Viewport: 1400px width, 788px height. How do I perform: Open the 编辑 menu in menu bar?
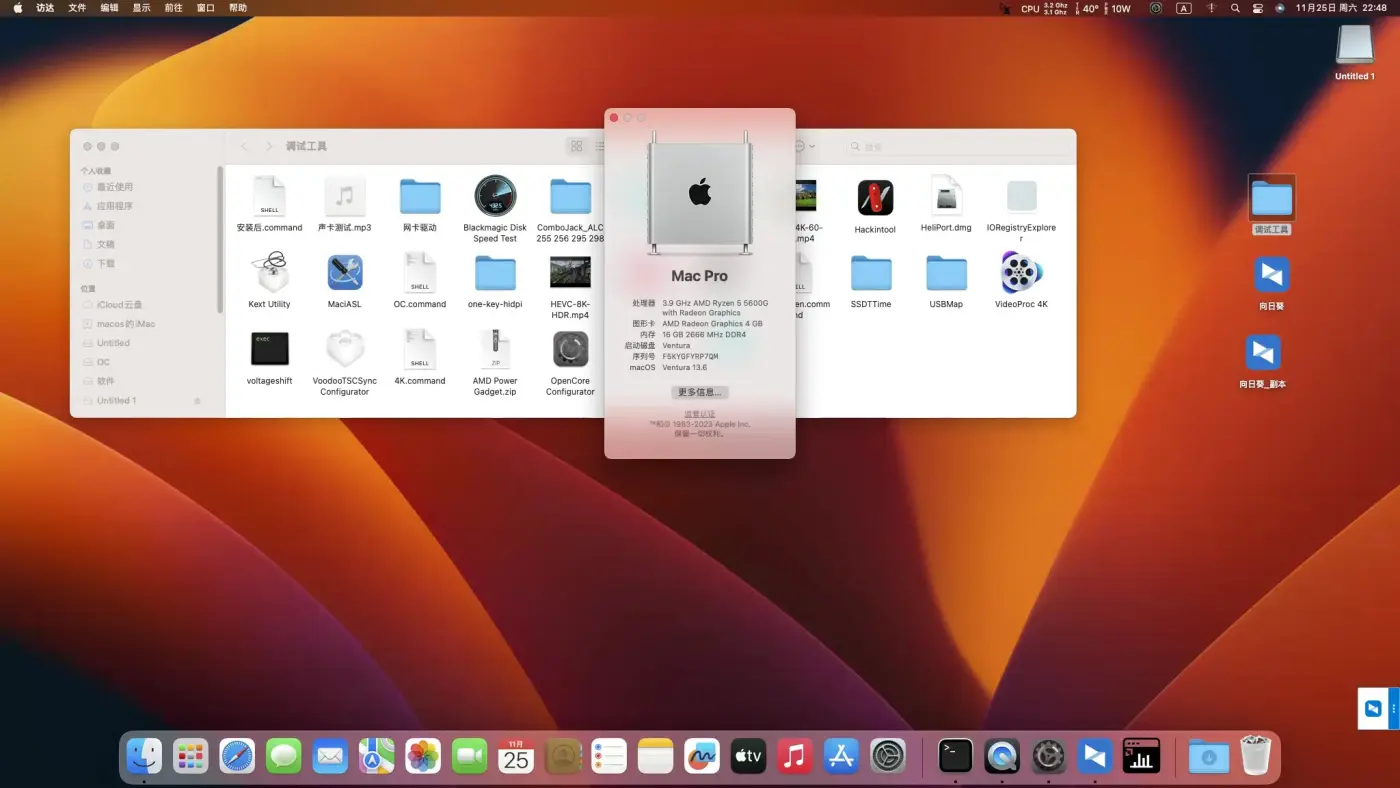109,8
